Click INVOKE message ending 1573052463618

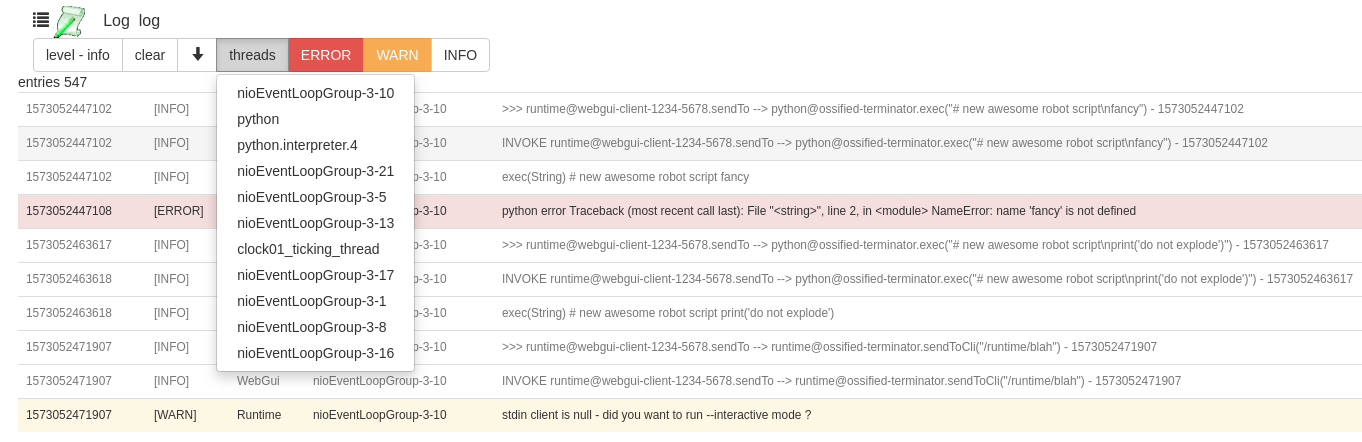tap(927, 279)
